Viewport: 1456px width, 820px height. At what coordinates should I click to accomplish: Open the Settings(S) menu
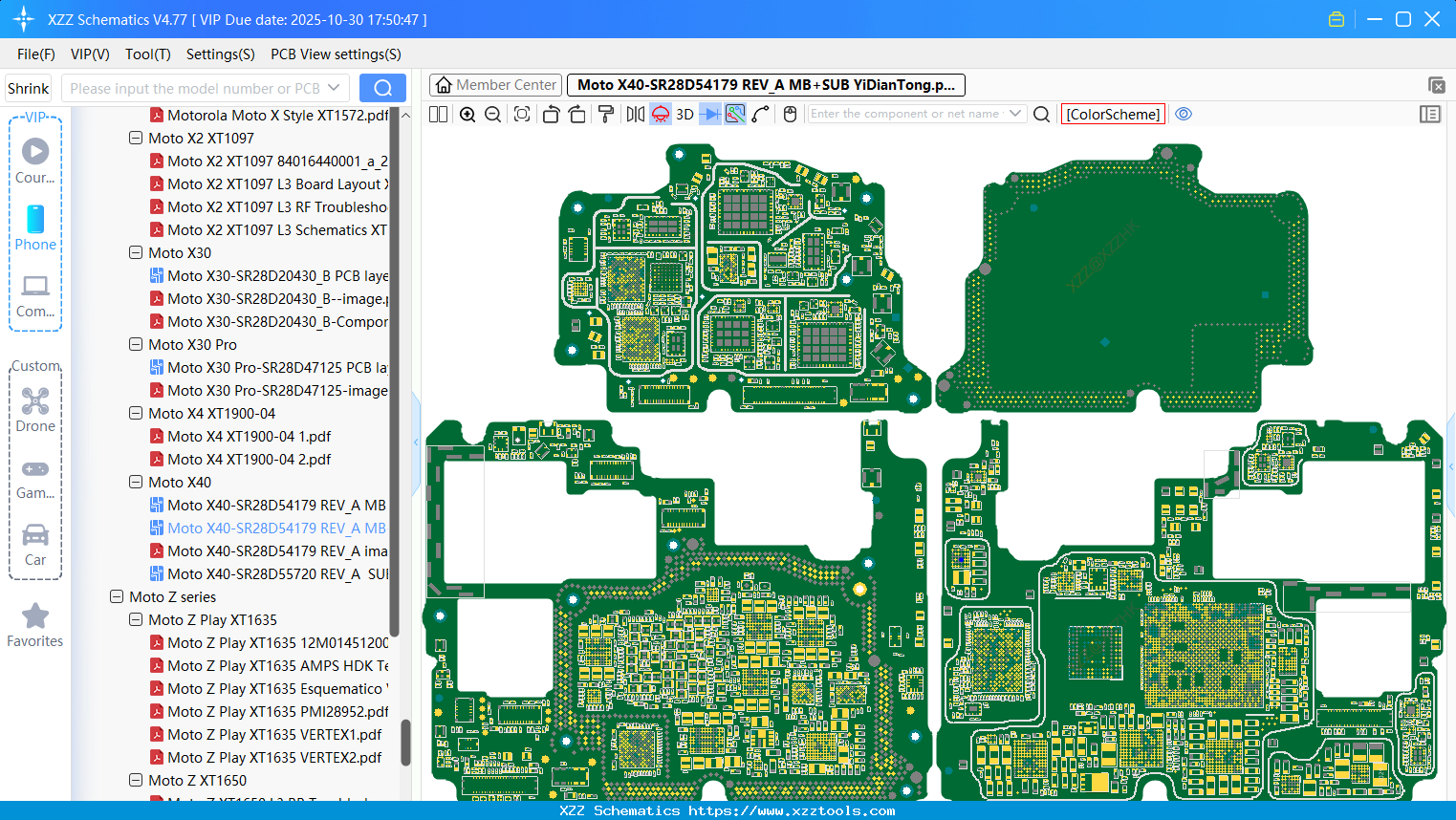coord(221,54)
